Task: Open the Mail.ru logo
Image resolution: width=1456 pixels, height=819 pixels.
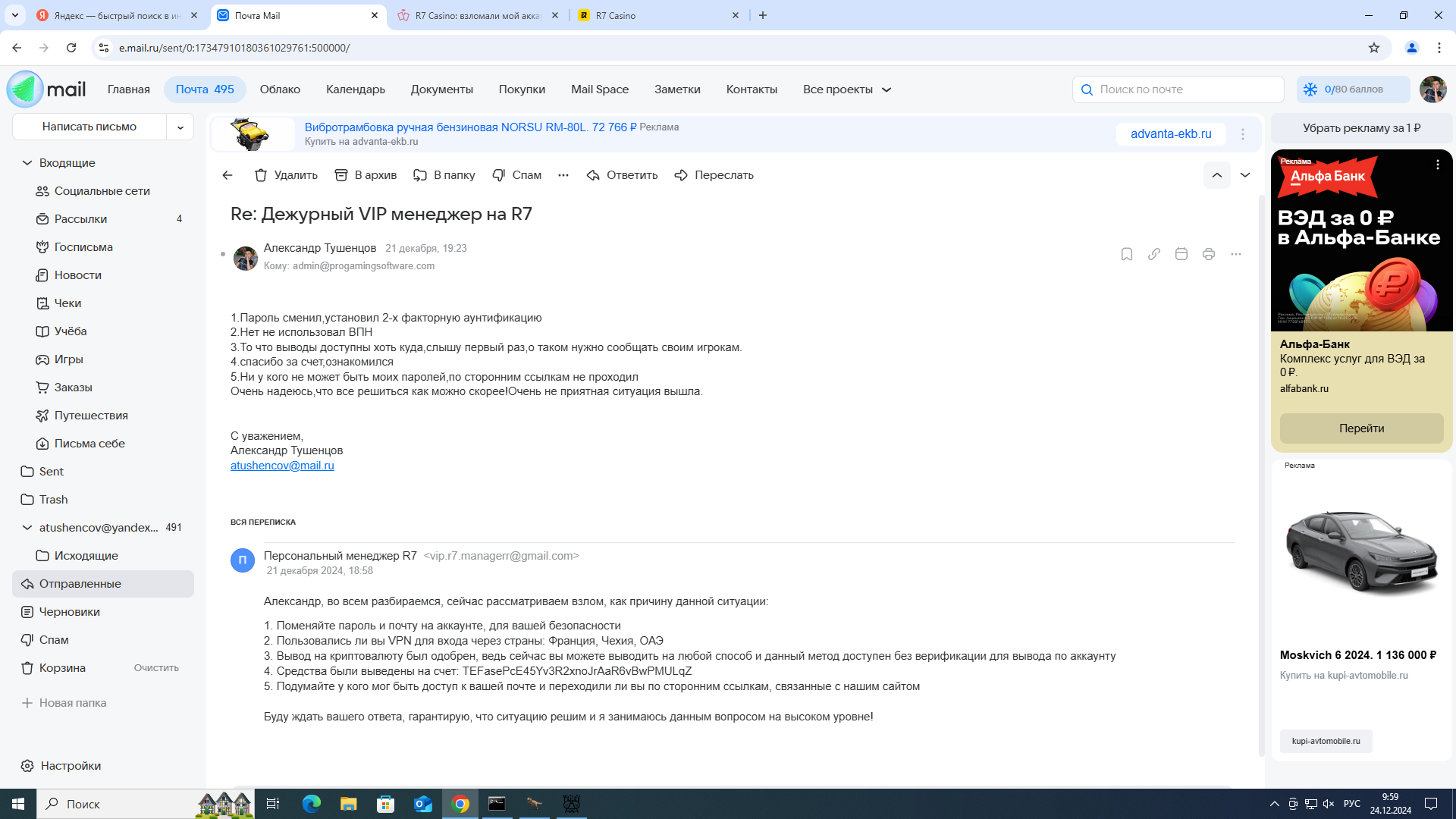Action: click(x=46, y=89)
